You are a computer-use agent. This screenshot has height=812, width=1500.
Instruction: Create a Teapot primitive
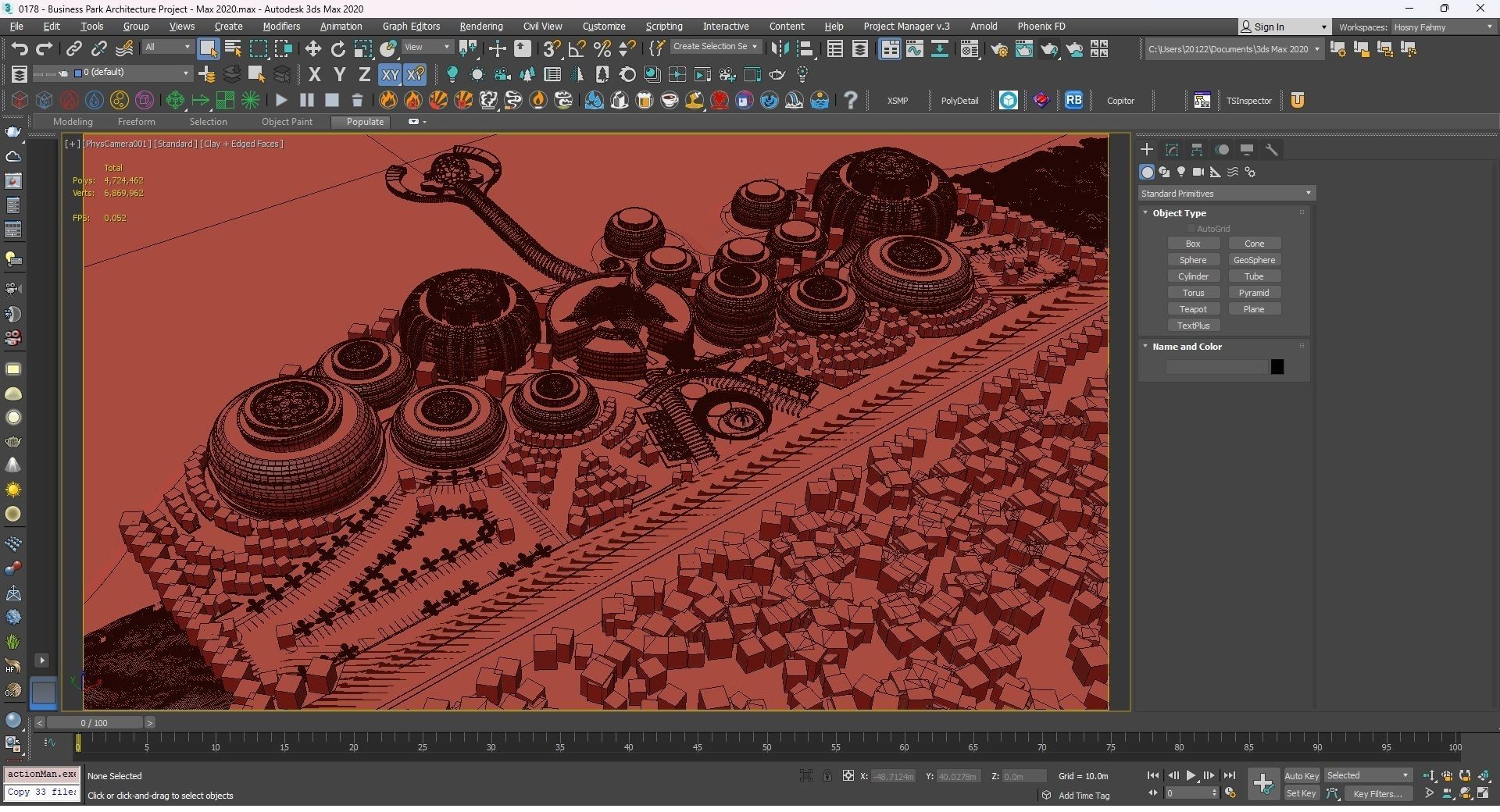[x=1193, y=309]
